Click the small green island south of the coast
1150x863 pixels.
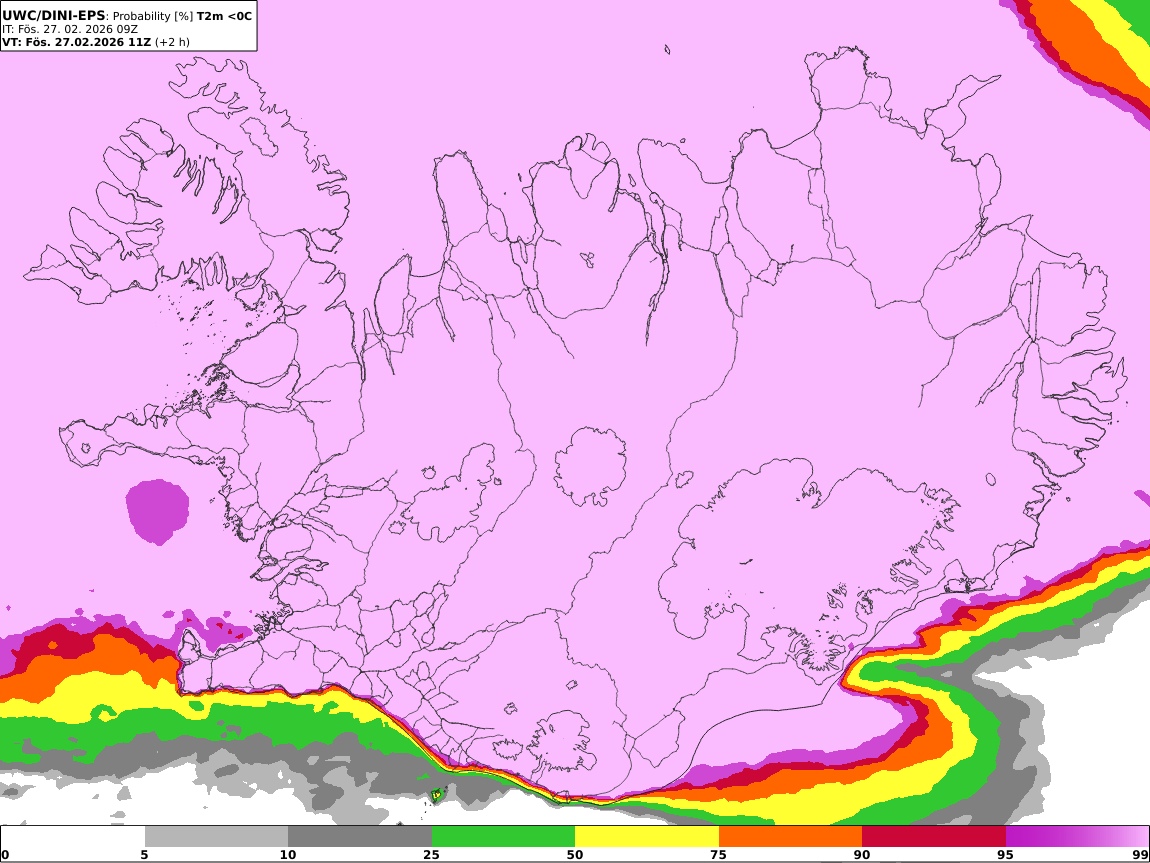coord(437,794)
